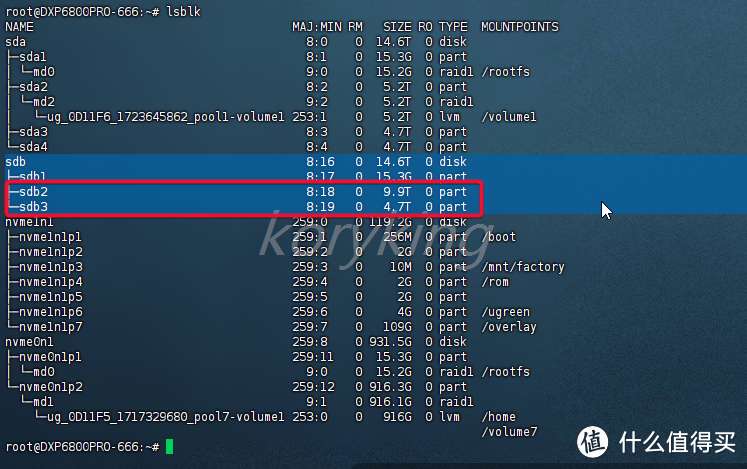Viewport: 747px width, 469px height.
Task: Select the sda disk name
Action: (15, 42)
